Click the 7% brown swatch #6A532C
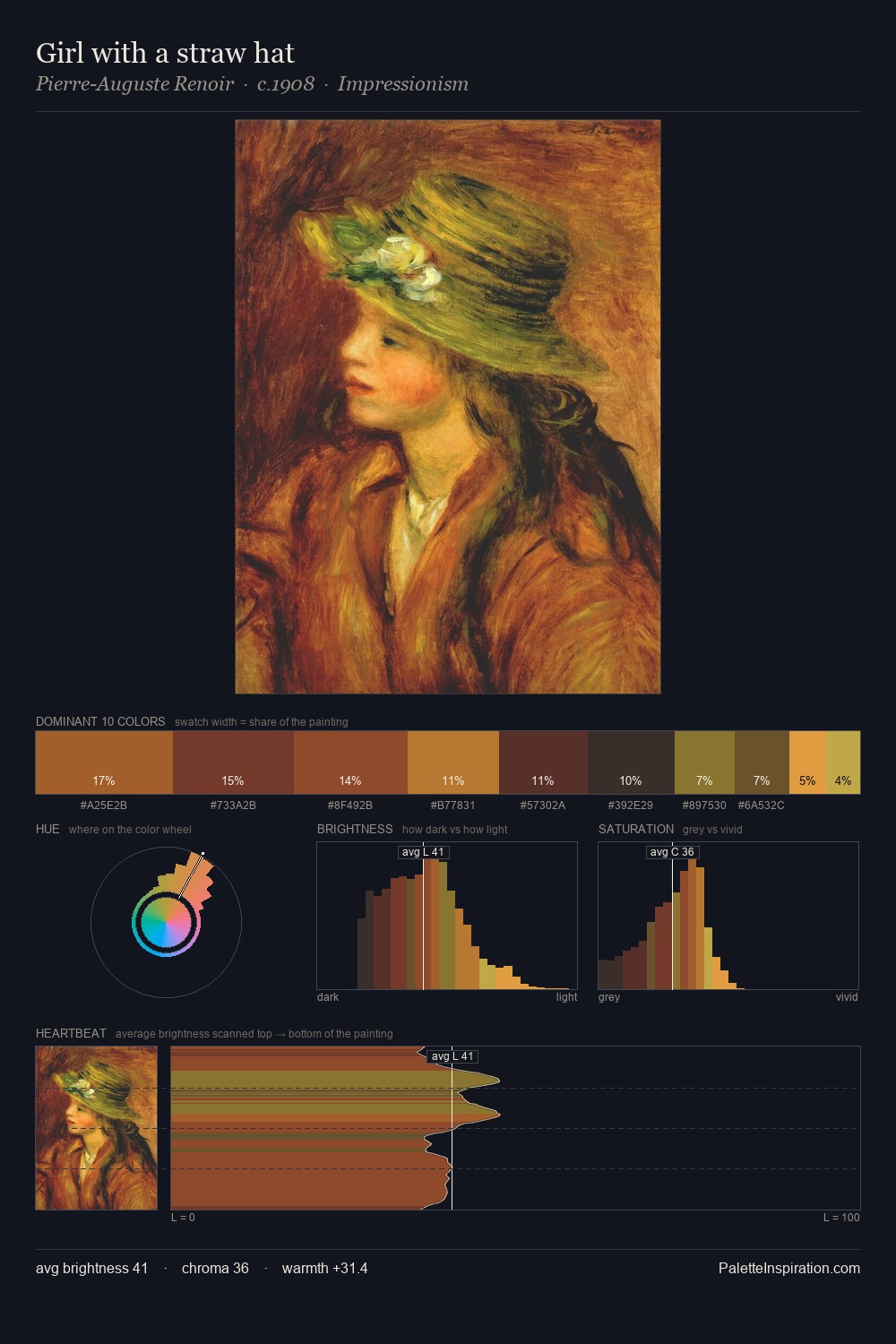Viewport: 896px width, 1344px height. point(762,762)
